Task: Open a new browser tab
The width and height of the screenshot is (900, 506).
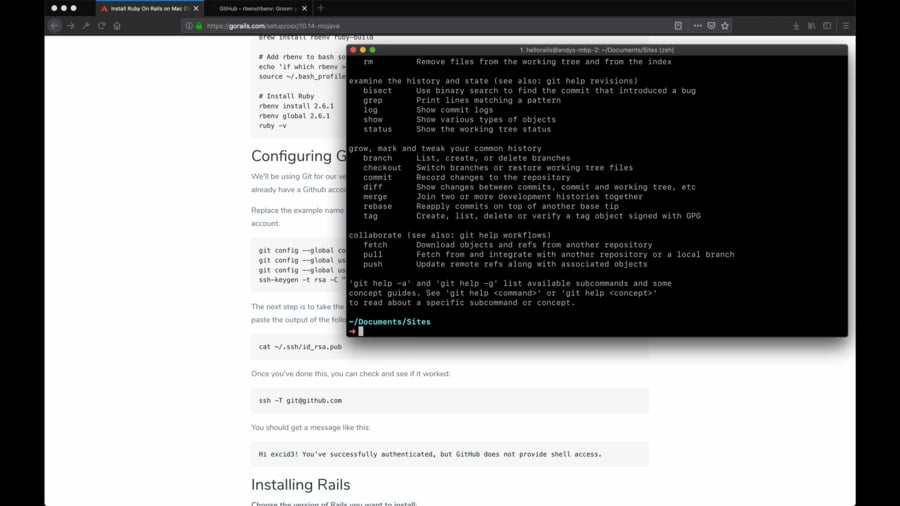Action: point(321,9)
